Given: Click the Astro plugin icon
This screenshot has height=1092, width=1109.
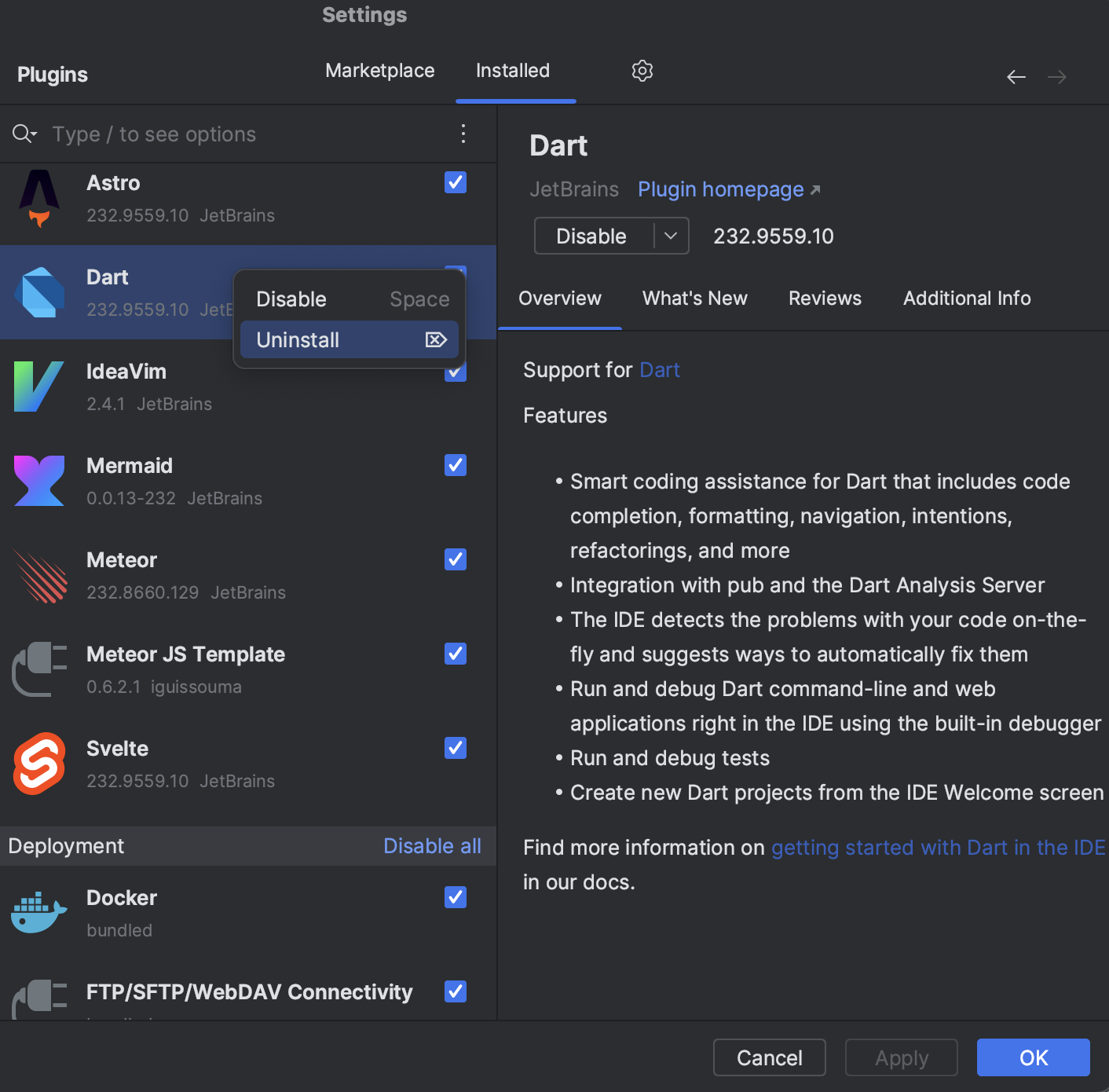Looking at the screenshot, I should 38,198.
